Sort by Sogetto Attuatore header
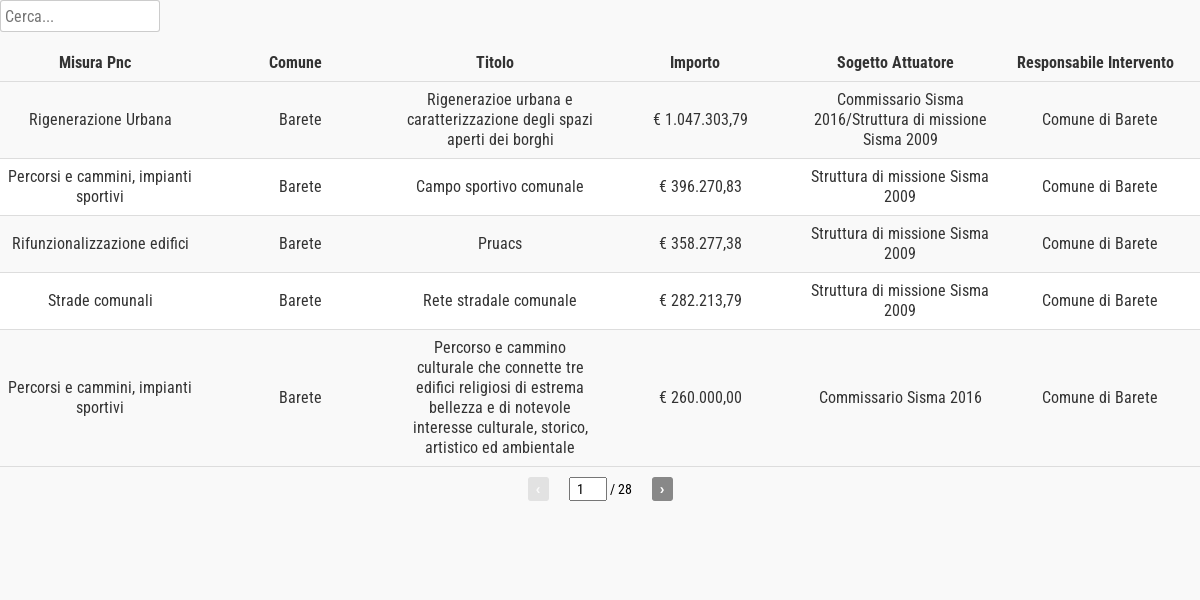This screenshot has width=1200, height=600. tap(895, 62)
